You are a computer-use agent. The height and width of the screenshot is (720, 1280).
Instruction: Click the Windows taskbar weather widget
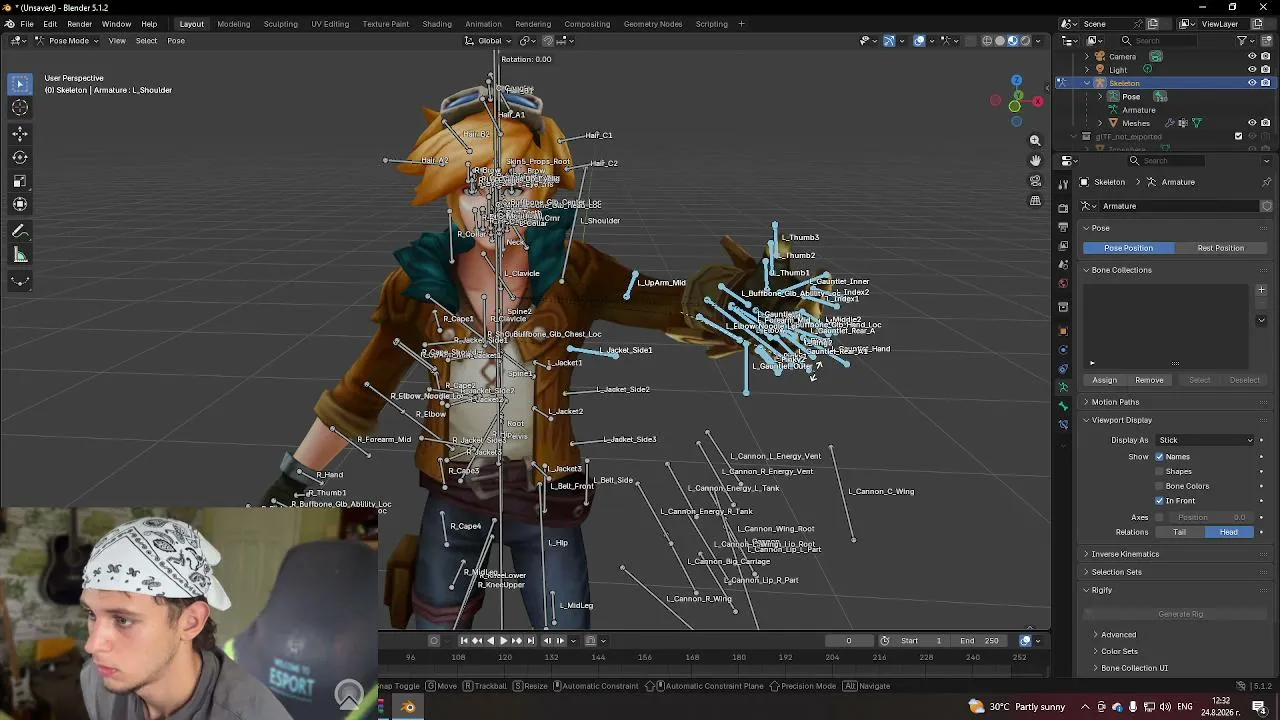pyautogui.click(x=1016, y=707)
